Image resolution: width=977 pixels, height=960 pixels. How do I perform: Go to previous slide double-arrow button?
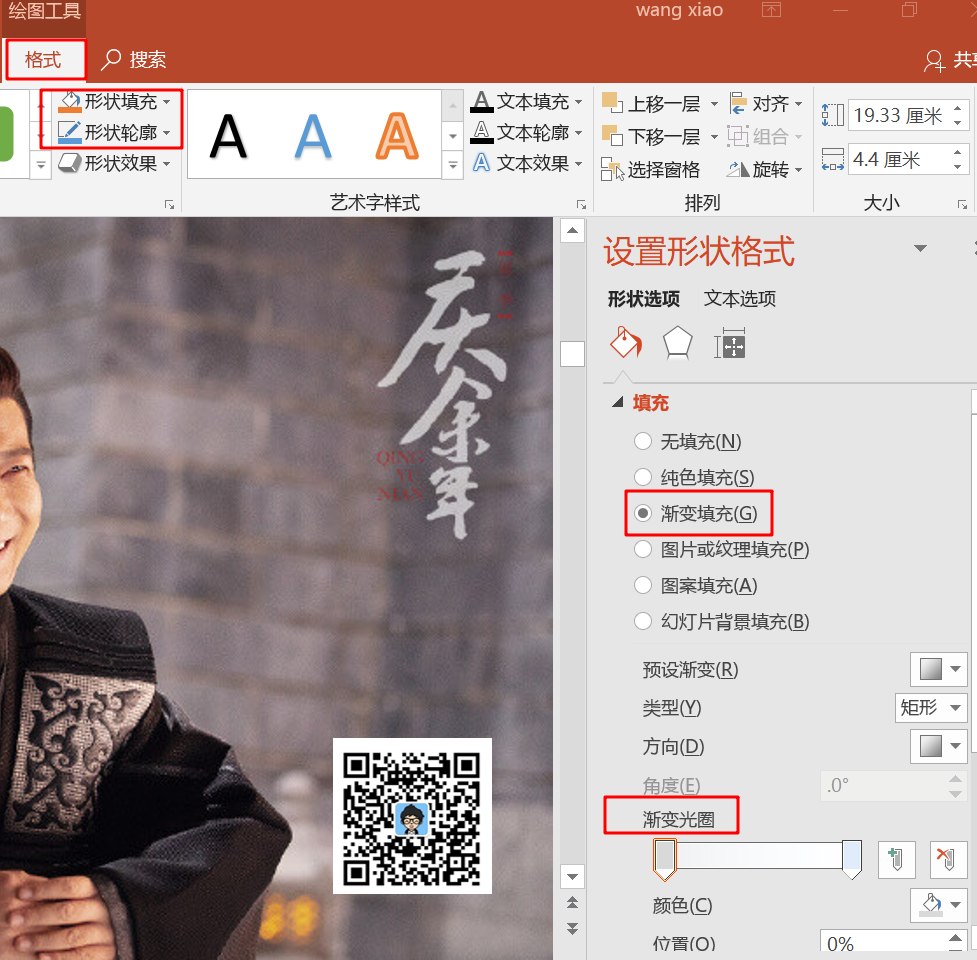pos(573,902)
